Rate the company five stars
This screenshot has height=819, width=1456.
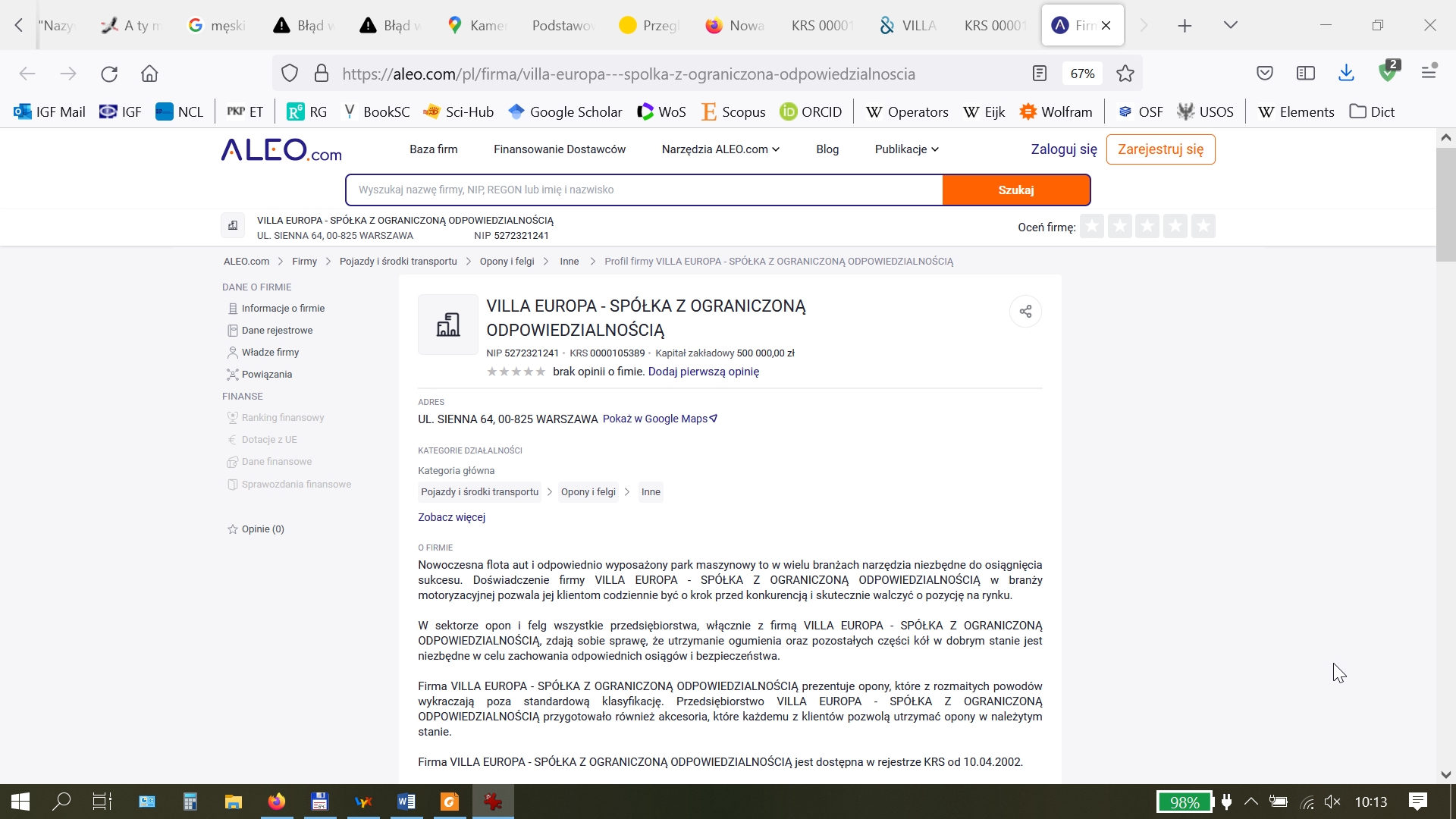(x=1203, y=226)
